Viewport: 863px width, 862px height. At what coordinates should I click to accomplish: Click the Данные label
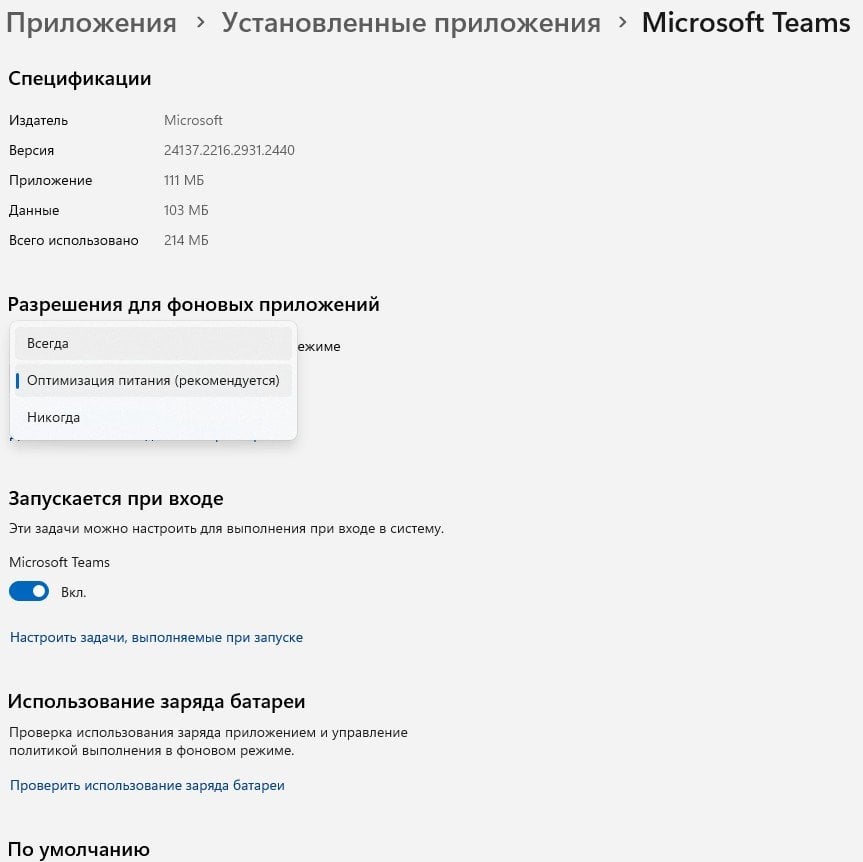tap(34, 210)
